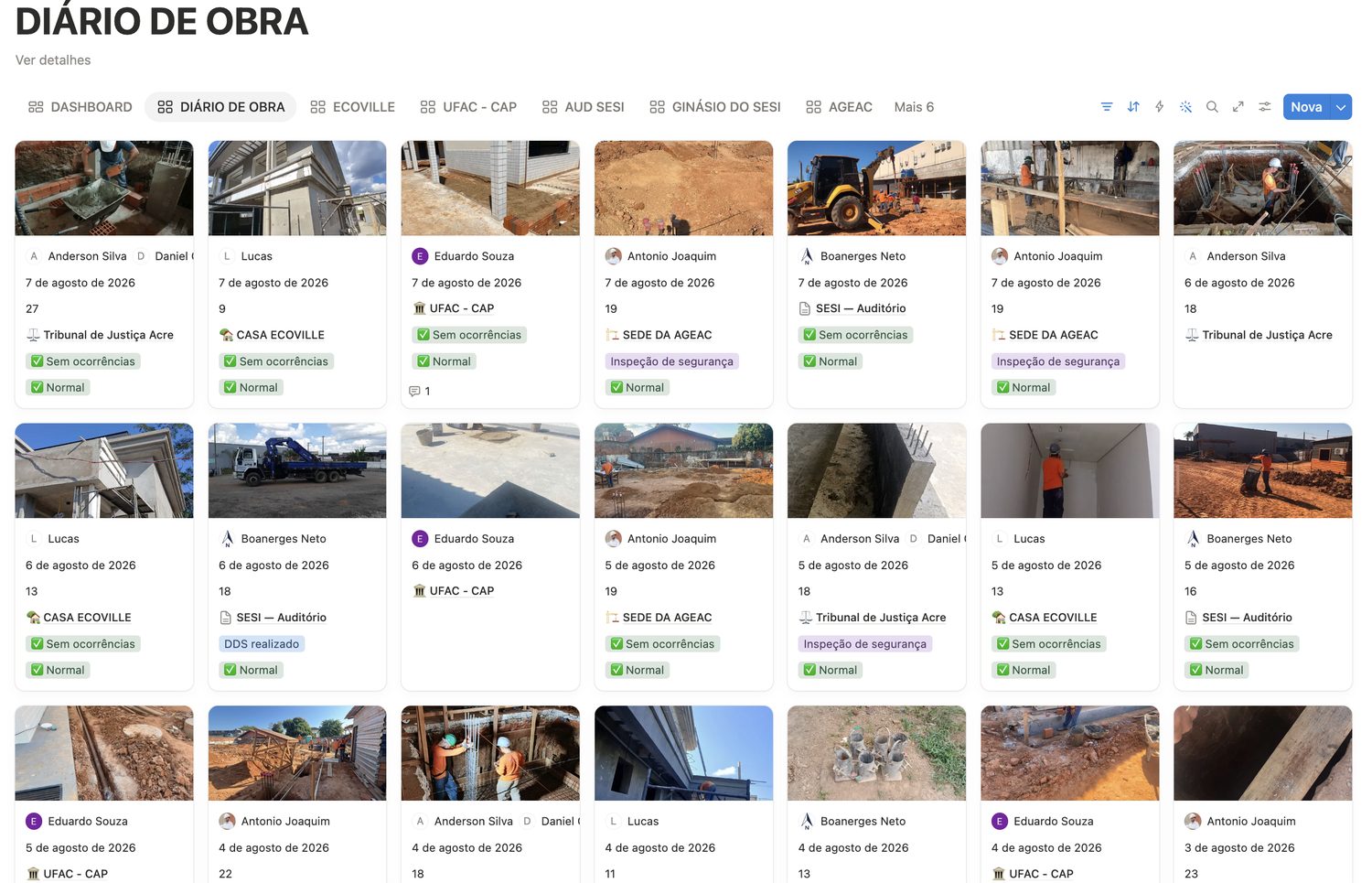Open the Ver detalhes link

coord(53,60)
